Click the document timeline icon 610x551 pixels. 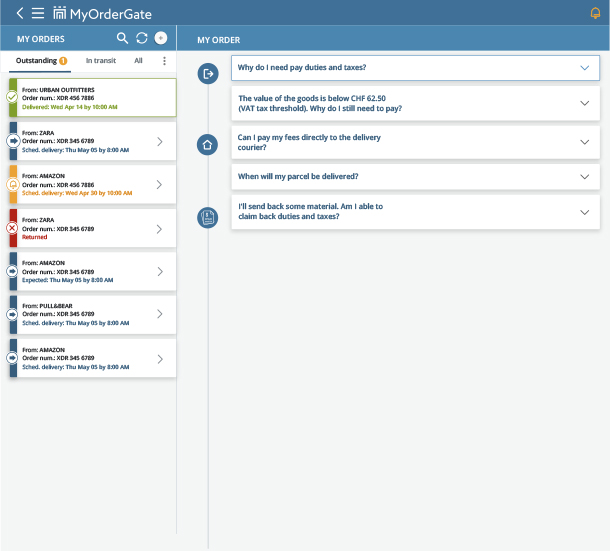[x=208, y=217]
